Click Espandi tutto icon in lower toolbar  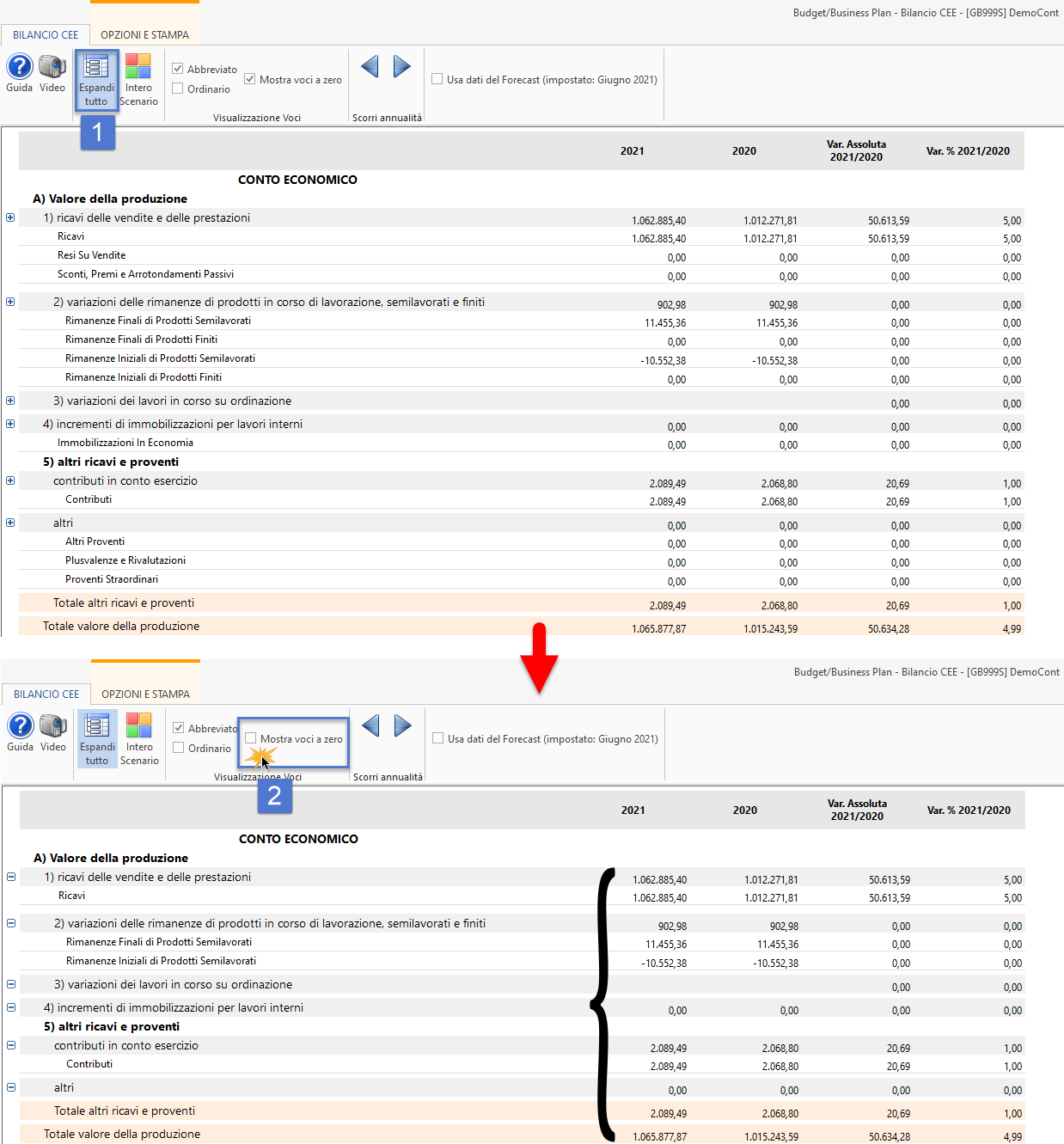point(97,739)
